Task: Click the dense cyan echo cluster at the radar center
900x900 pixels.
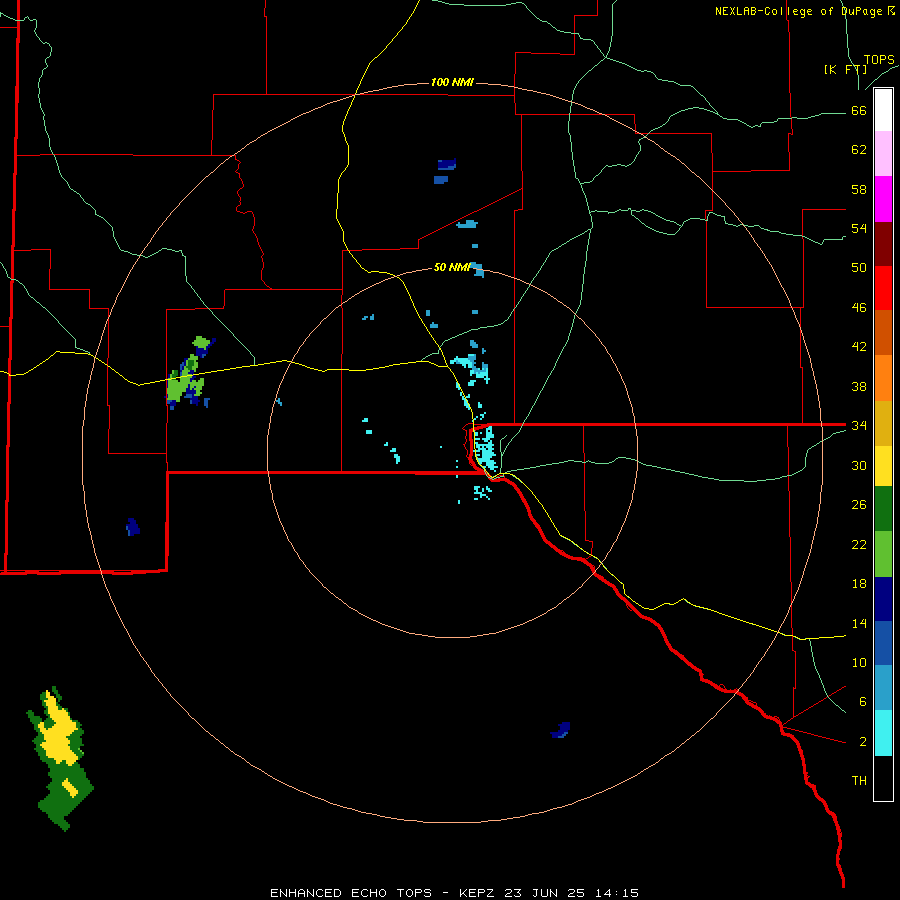Action: click(x=486, y=449)
